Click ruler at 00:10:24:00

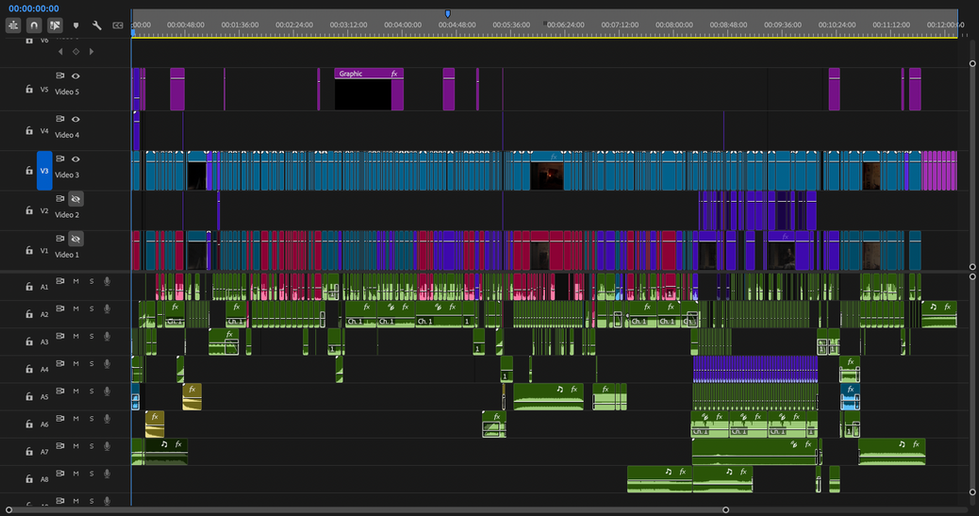[837, 25]
